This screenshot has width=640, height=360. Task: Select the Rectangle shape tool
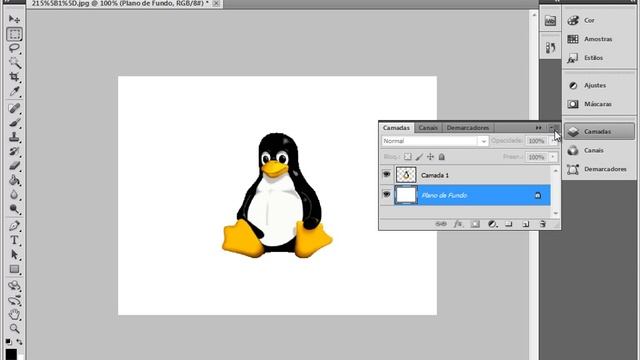tap(14, 269)
